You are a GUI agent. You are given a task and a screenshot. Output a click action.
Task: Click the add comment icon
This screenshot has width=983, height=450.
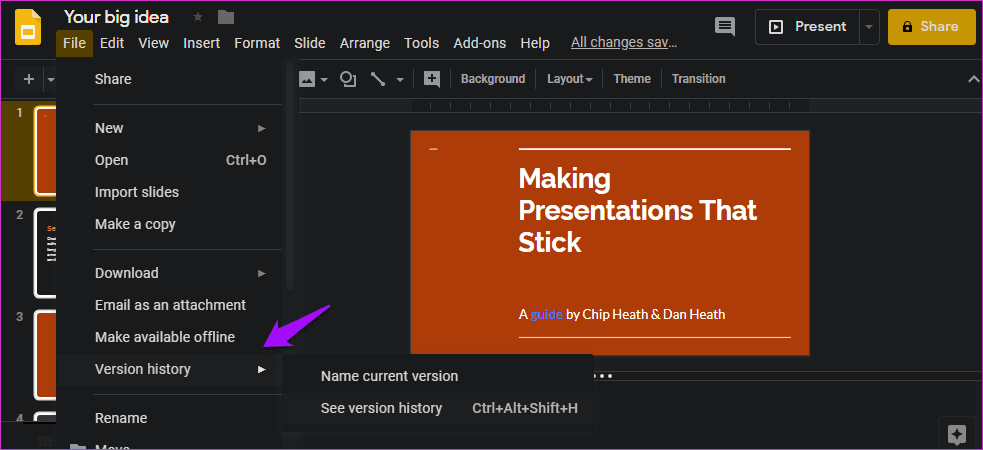(x=432, y=79)
